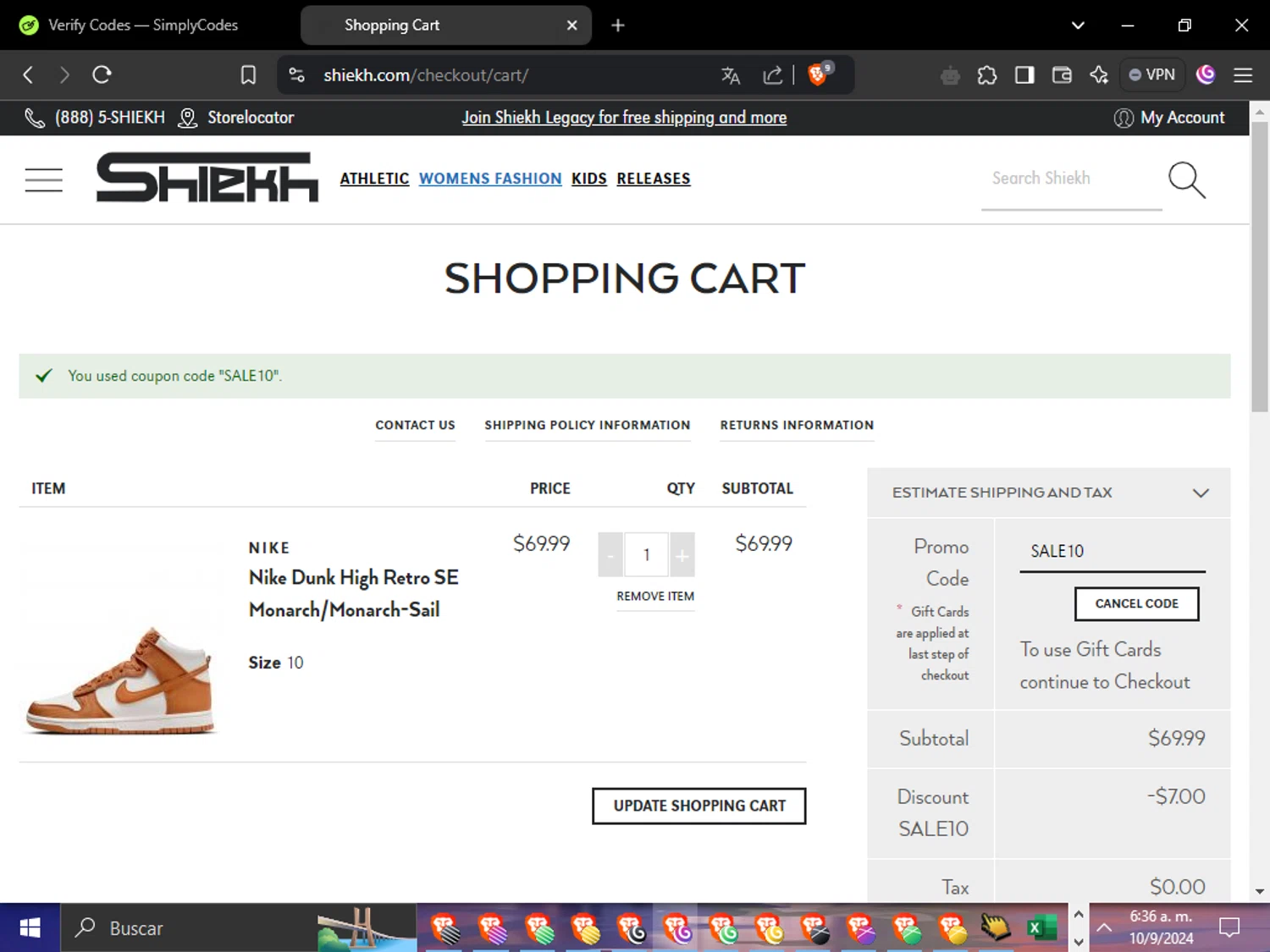The image size is (1270, 952).
Task: Click the promo code field SALE10
Action: pos(1113,552)
